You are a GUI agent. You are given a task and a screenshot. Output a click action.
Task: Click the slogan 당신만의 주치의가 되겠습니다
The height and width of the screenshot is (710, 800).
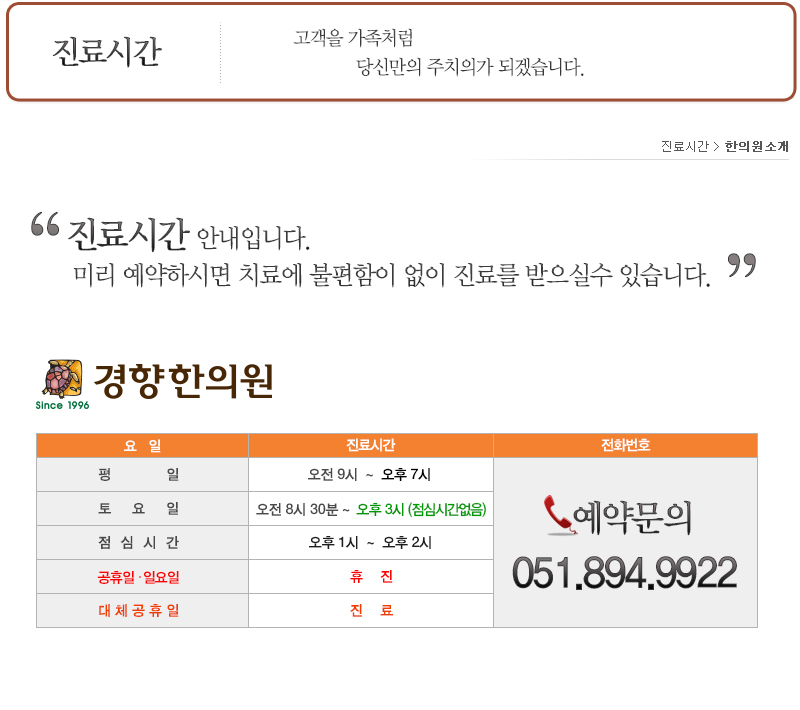470,67
